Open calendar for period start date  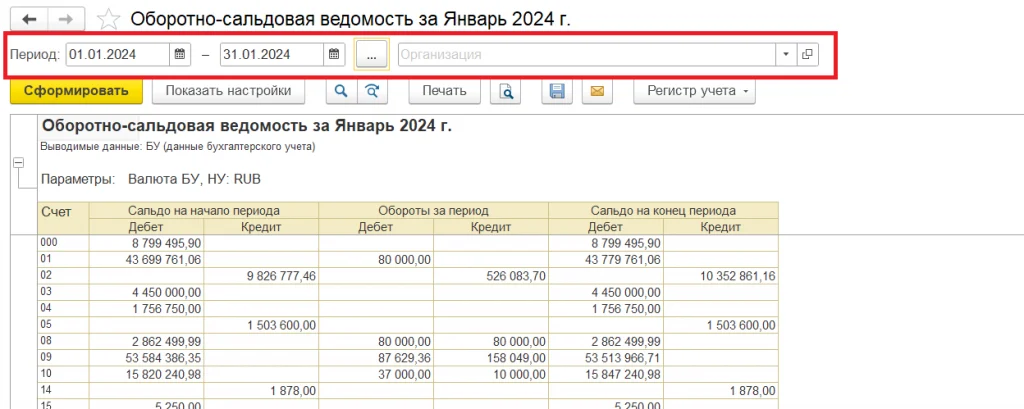[180, 54]
